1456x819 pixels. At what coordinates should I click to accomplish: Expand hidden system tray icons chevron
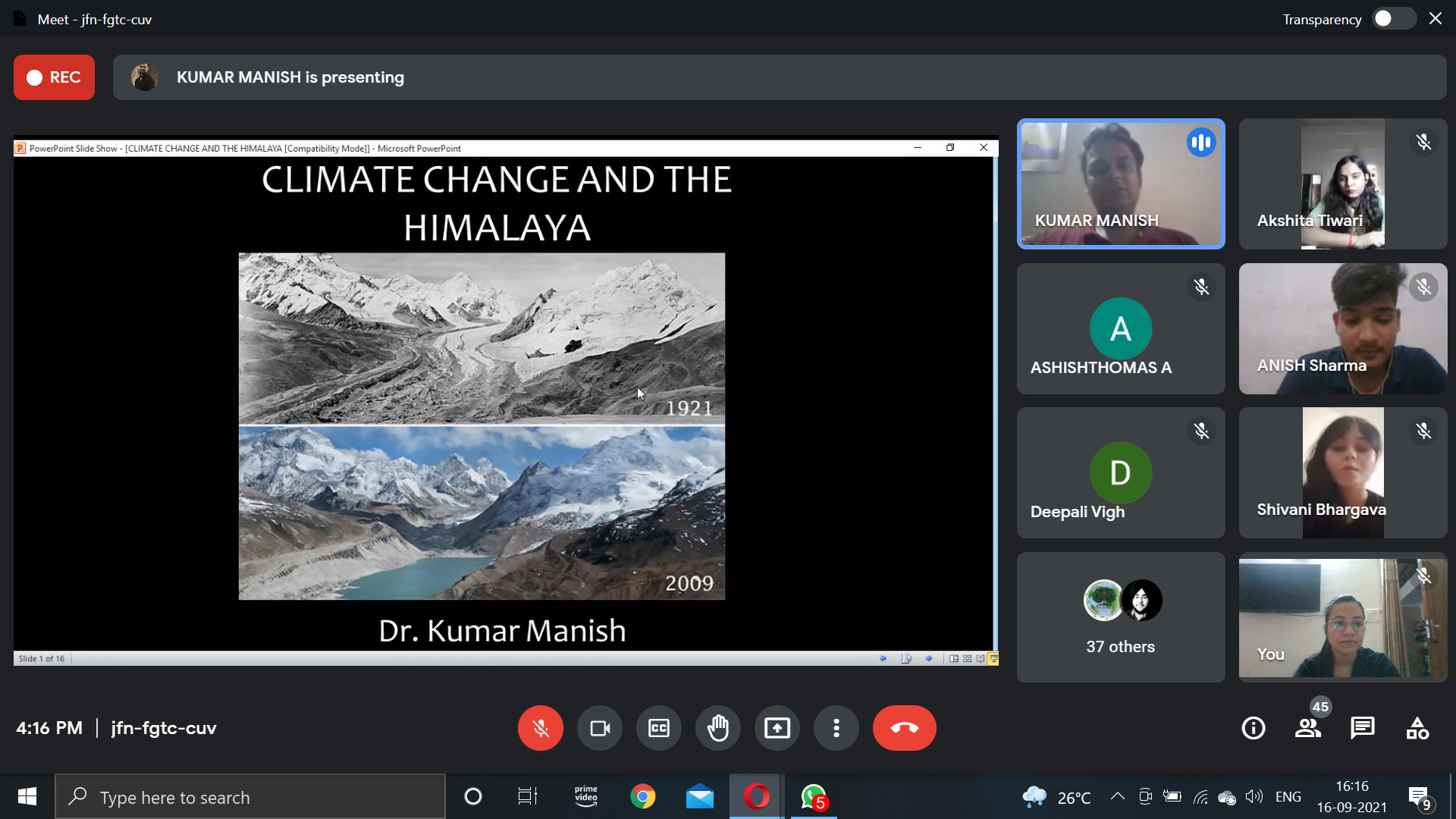point(1117,797)
